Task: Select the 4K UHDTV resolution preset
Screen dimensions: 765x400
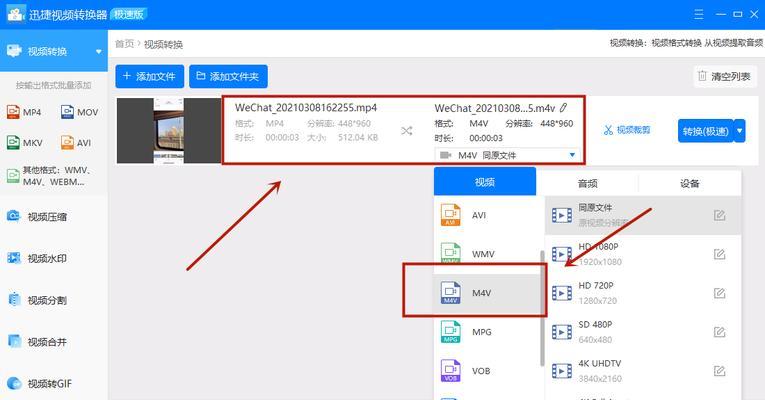Action: (x=643, y=371)
